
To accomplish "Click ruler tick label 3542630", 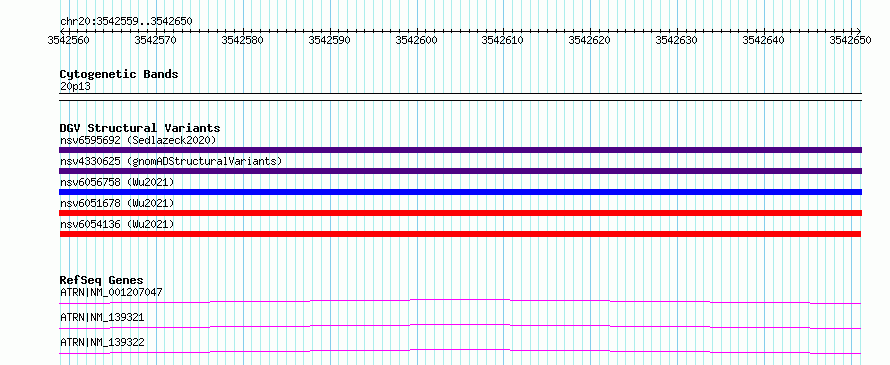I will click(x=677, y=40).
